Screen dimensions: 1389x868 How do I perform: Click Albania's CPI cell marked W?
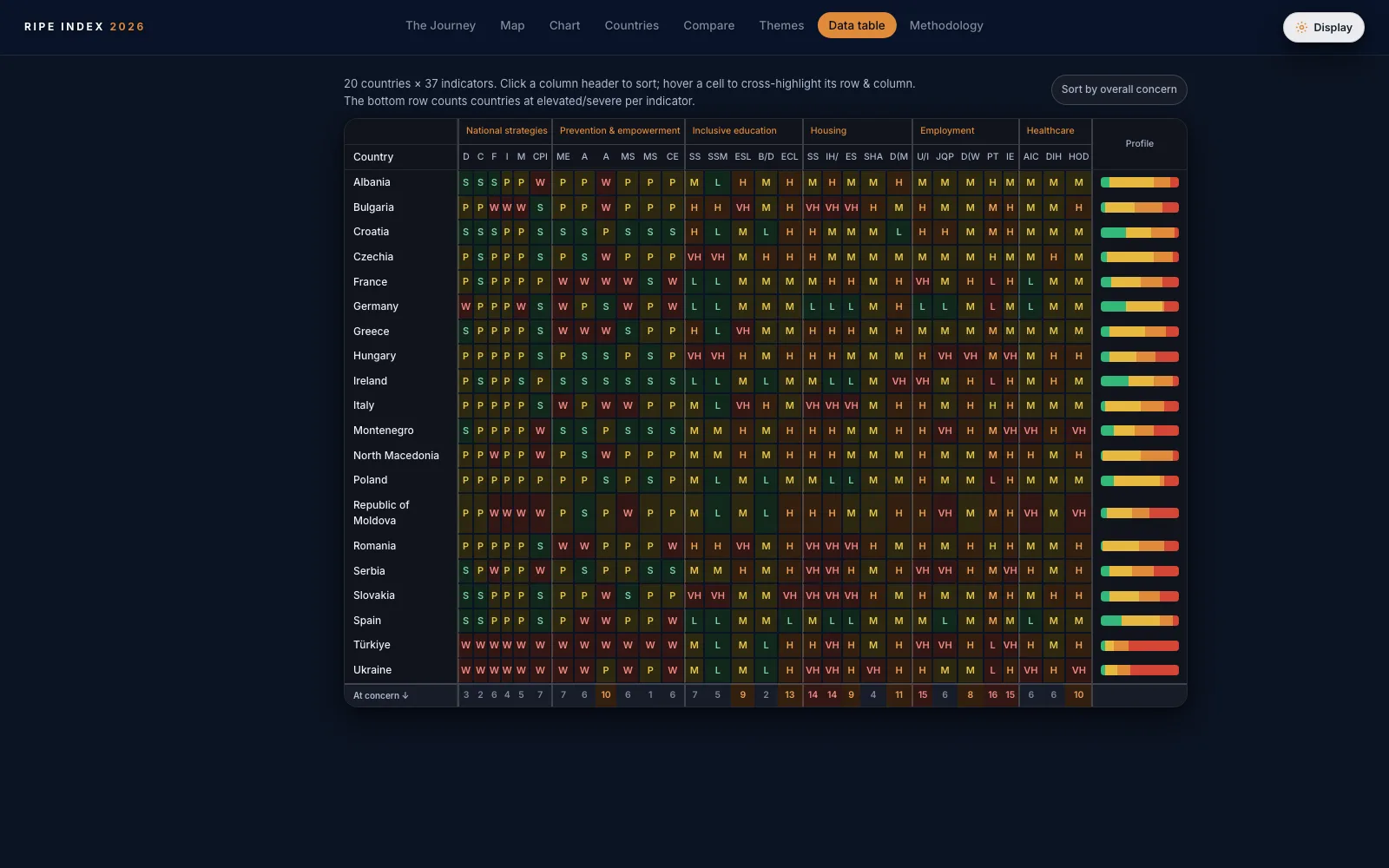(x=540, y=182)
